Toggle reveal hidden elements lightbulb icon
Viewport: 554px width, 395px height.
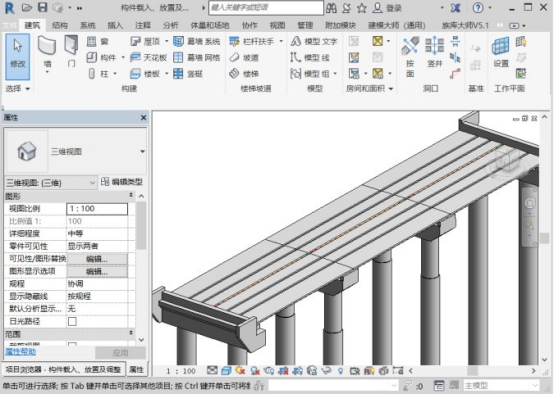point(340,371)
